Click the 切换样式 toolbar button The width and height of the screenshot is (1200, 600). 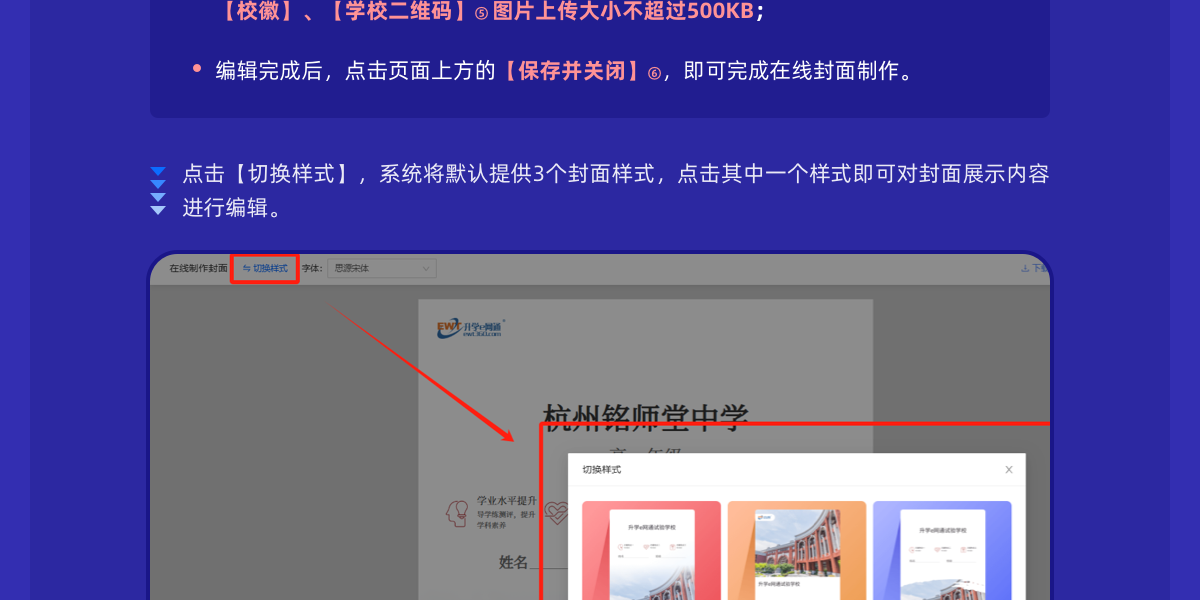coord(265,268)
